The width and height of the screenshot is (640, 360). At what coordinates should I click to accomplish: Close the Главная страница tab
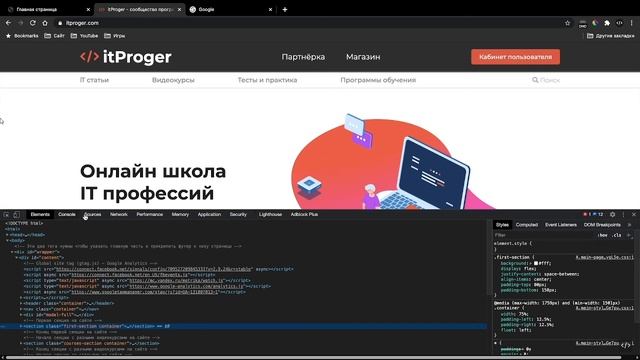coord(89,9)
